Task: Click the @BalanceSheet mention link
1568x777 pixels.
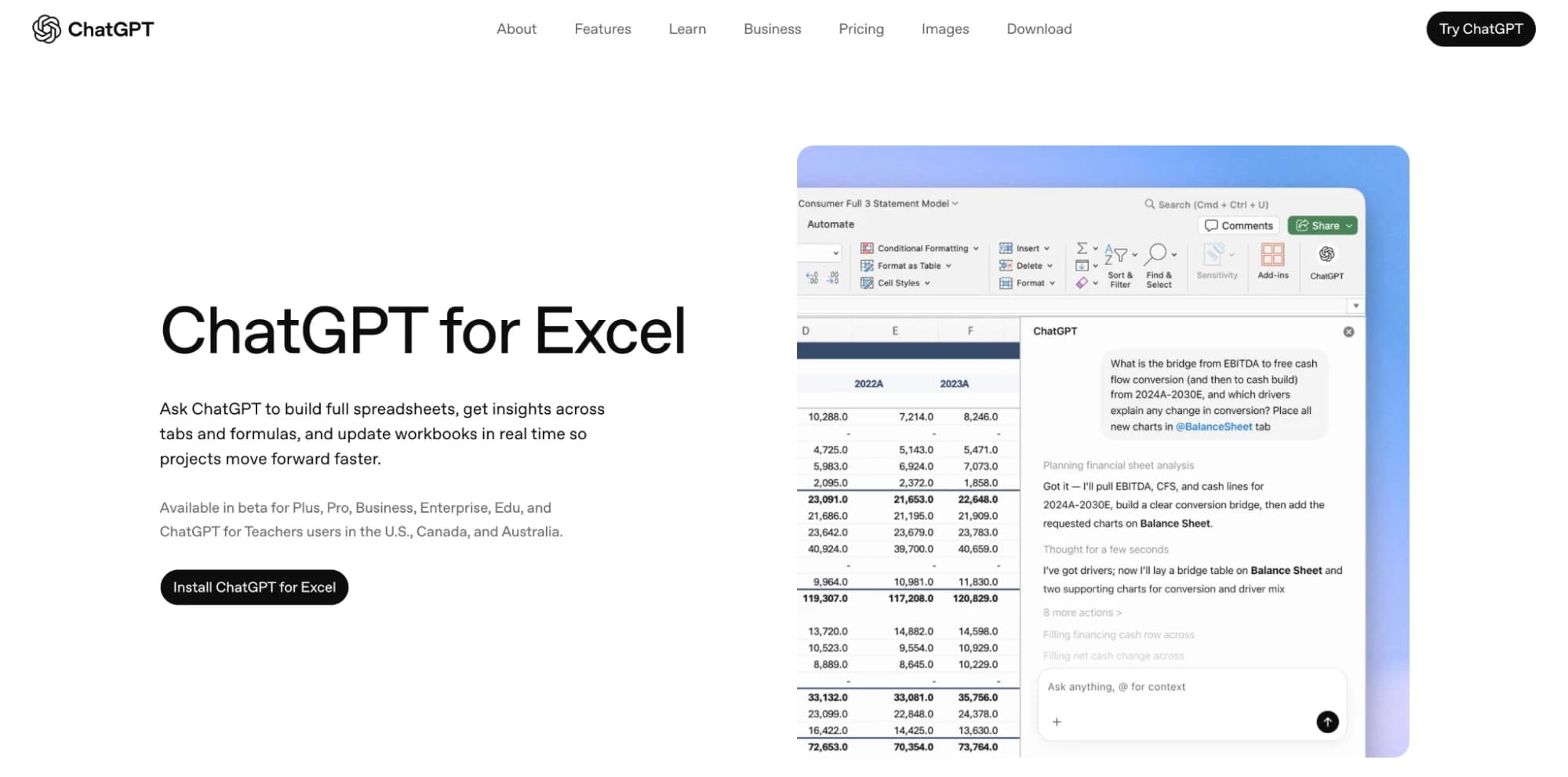Action: tap(1213, 427)
